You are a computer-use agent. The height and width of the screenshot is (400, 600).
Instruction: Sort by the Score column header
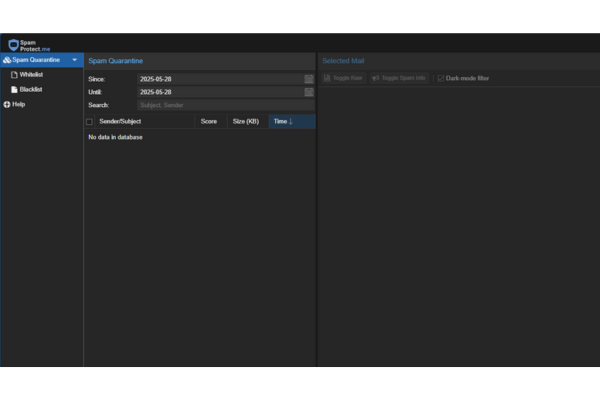tap(209, 122)
